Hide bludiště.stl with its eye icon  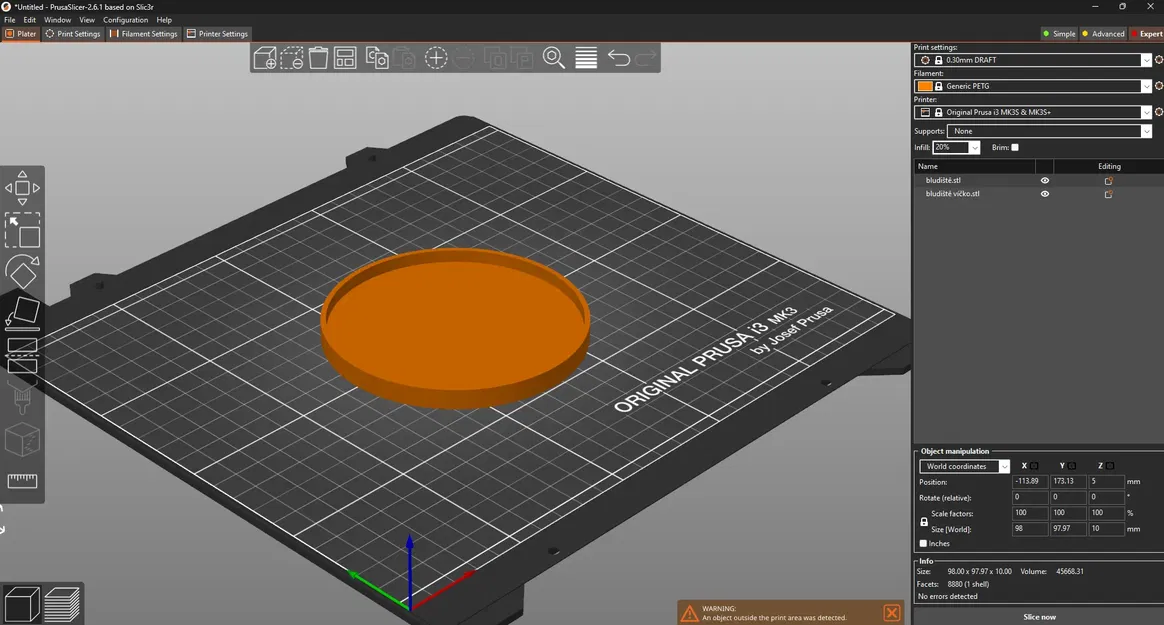click(x=1045, y=181)
